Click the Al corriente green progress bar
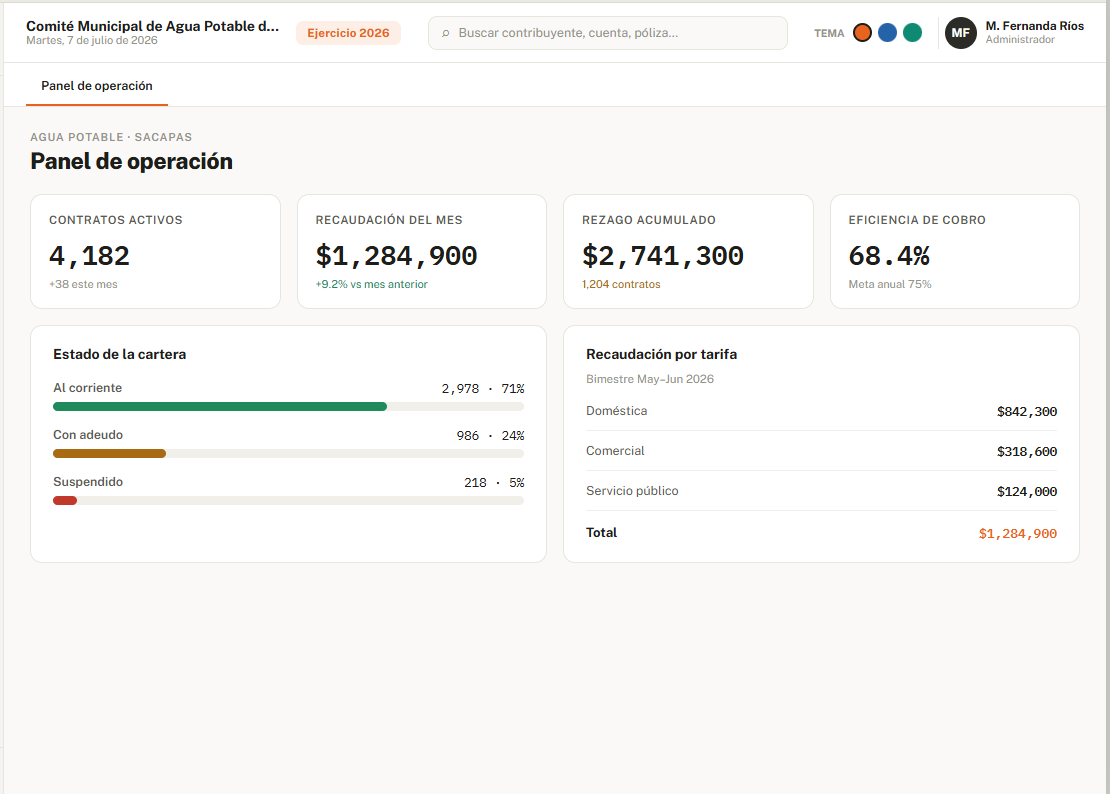1110x794 pixels. click(220, 407)
